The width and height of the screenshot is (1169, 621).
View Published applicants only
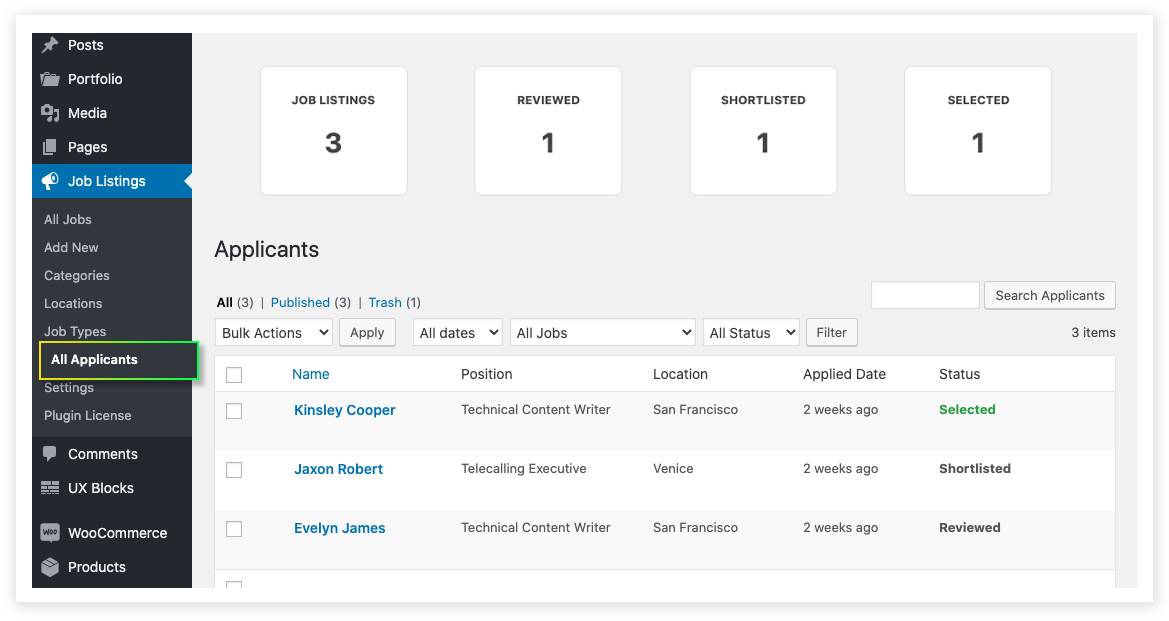pyautogui.click(x=302, y=302)
